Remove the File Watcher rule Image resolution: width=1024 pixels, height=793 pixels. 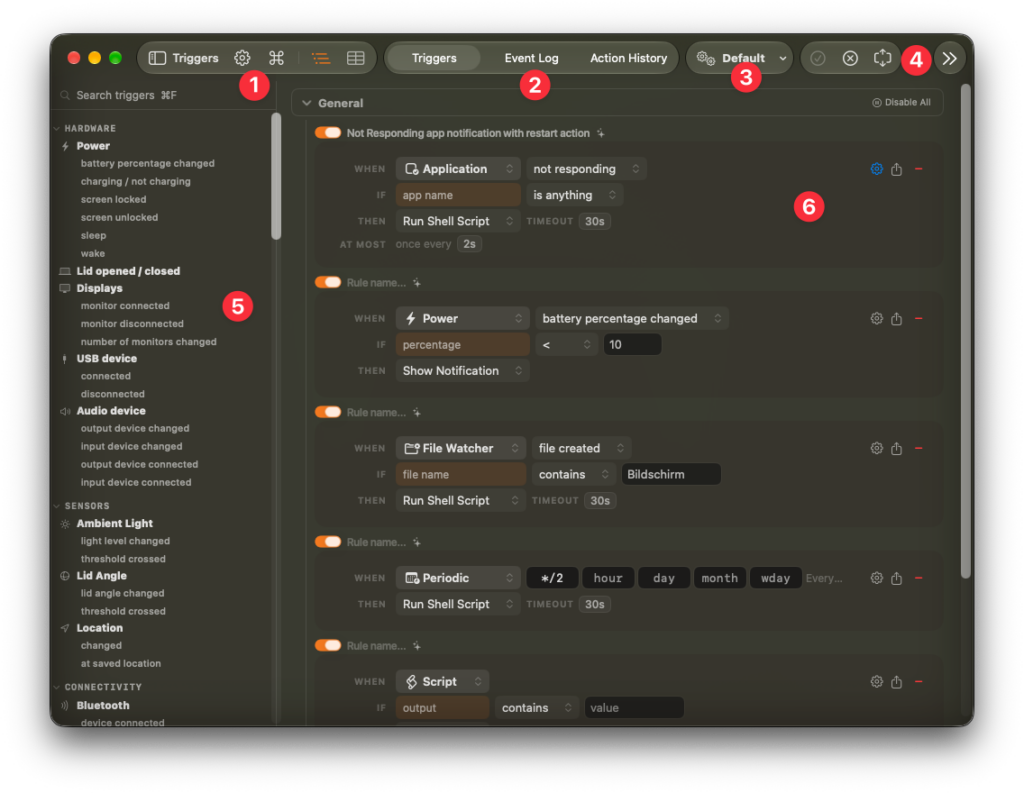[918, 449]
